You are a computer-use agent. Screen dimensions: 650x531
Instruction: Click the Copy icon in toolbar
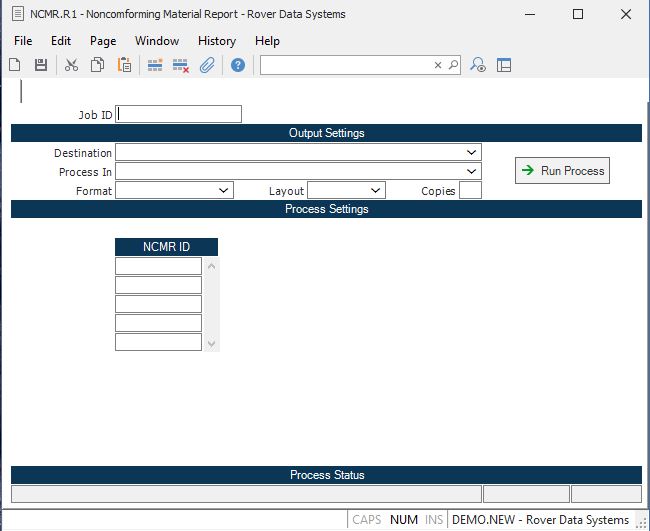point(98,65)
